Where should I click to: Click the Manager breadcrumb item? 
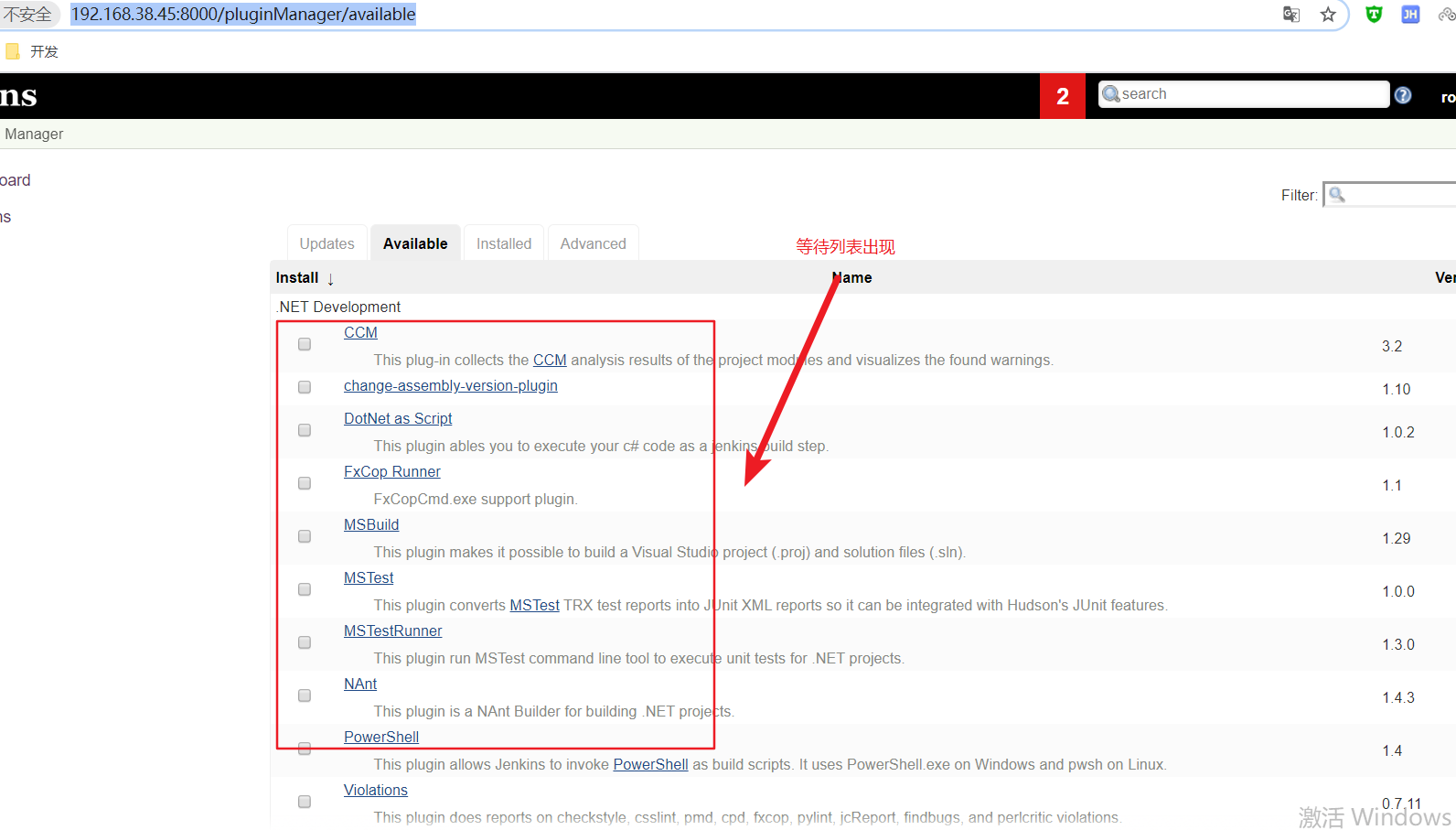[33, 134]
